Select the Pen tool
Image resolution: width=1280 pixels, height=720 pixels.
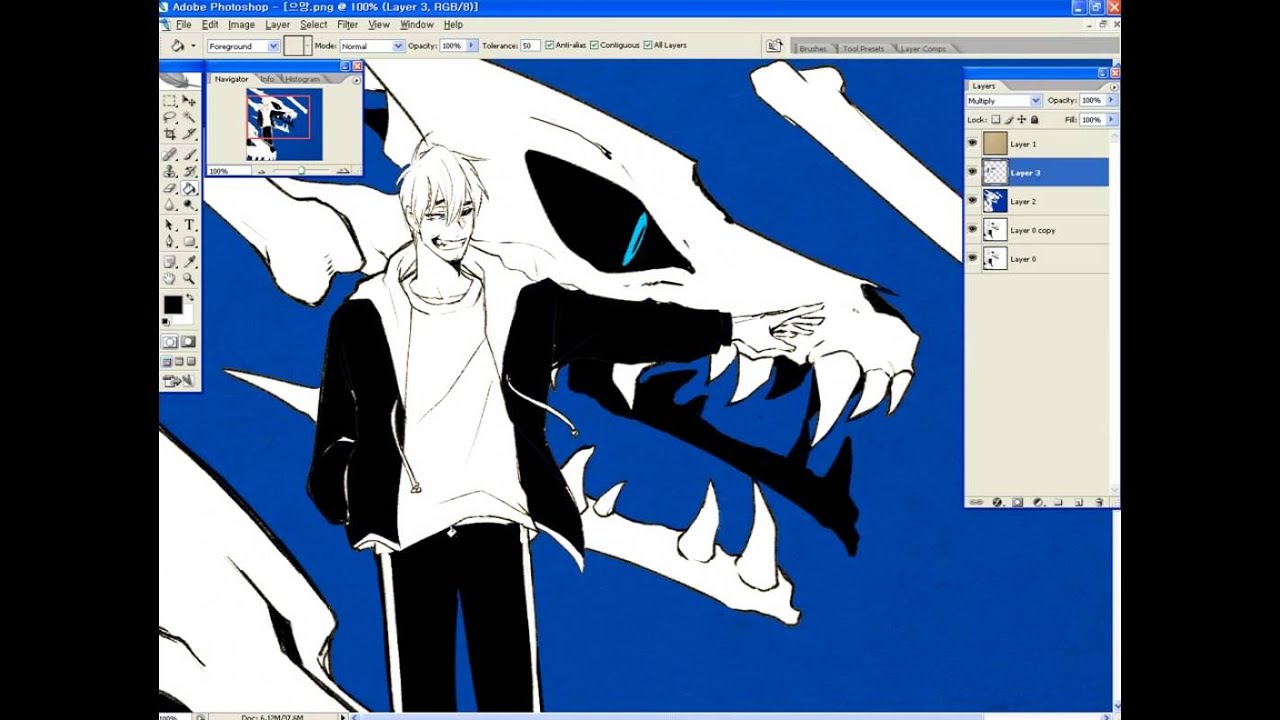click(170, 241)
